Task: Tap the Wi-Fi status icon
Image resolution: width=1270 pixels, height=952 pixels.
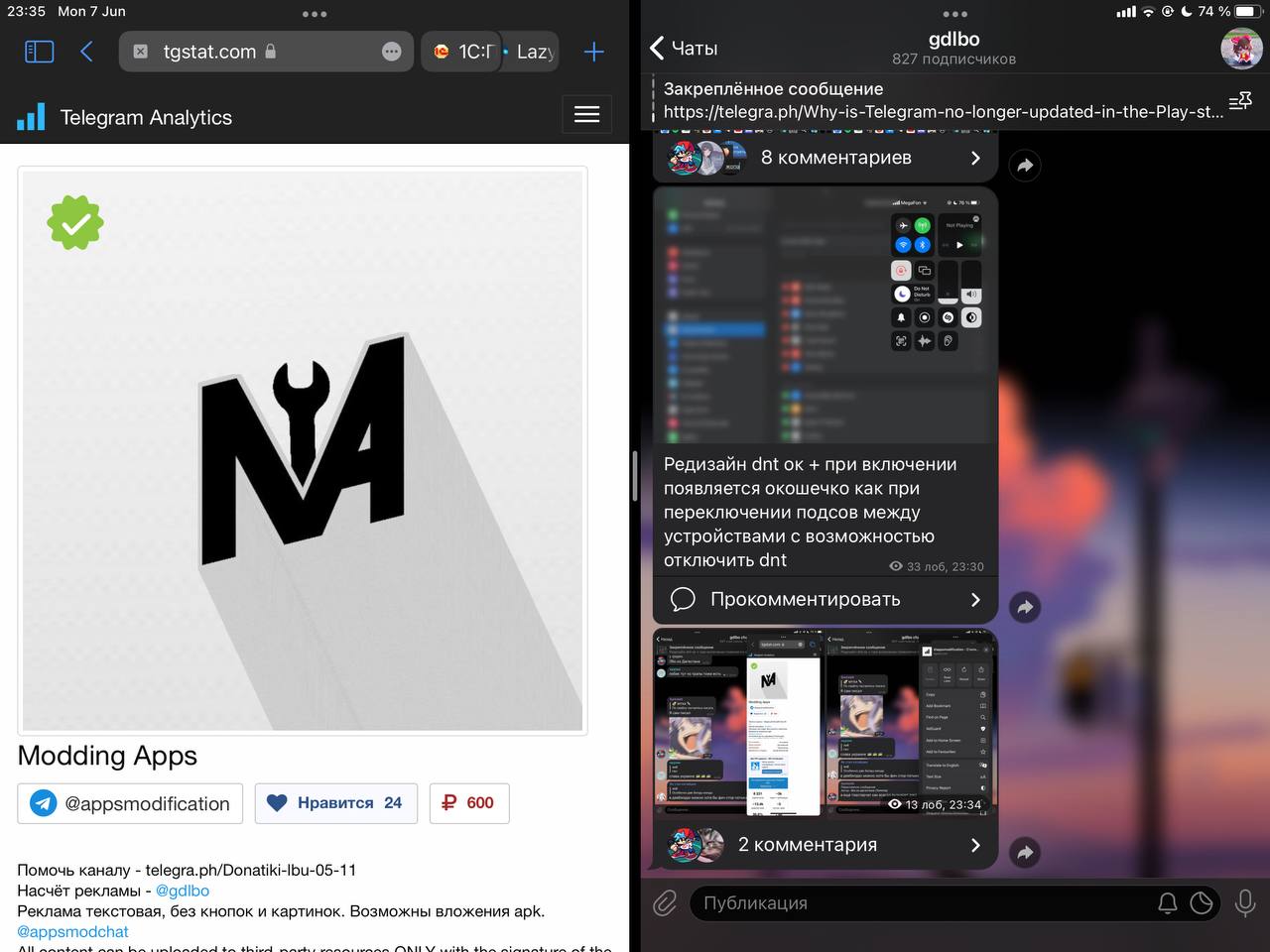Action: pyautogui.click(x=1149, y=12)
